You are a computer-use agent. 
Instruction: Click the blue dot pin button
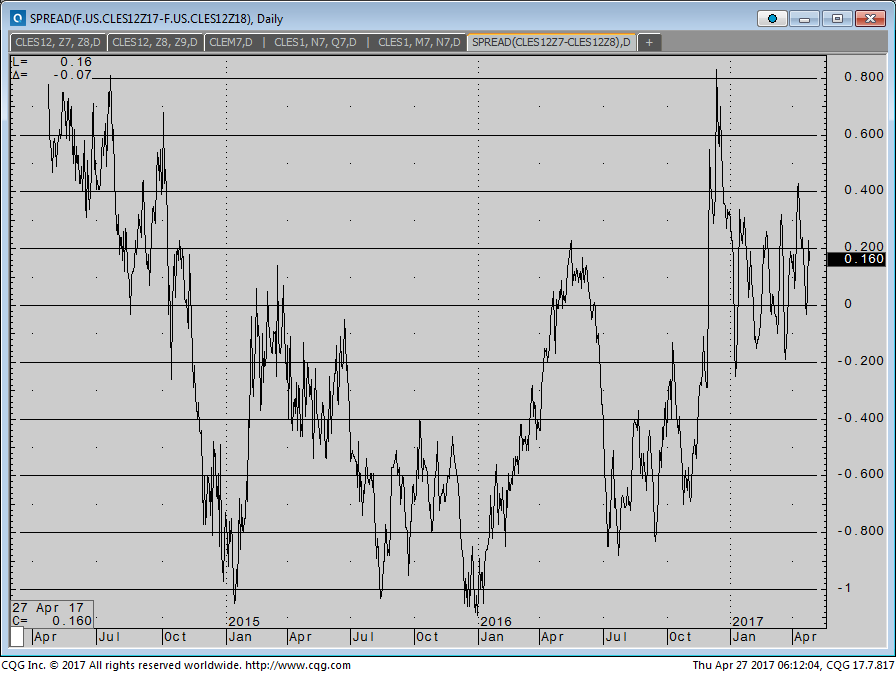[x=772, y=19]
